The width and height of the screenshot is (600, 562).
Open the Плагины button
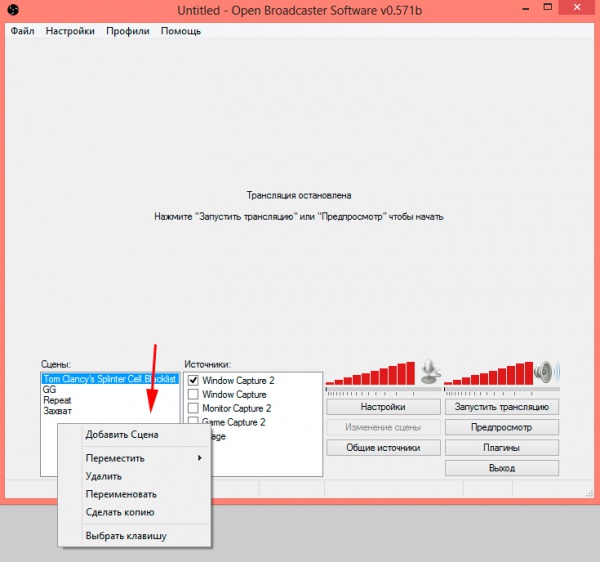pos(501,448)
